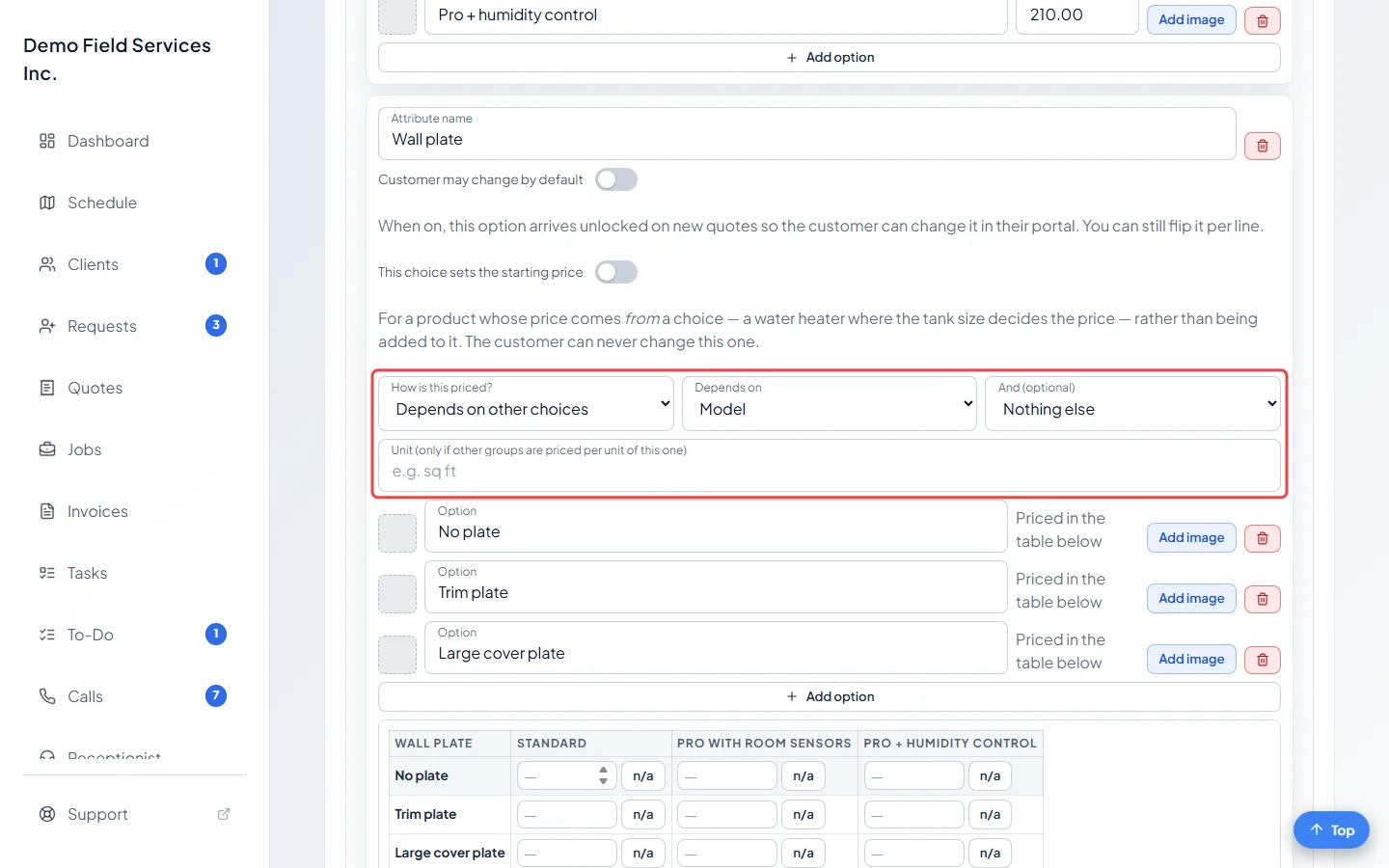The height and width of the screenshot is (868, 1389).
Task: Delete the Large cover plate option
Action: point(1263,660)
